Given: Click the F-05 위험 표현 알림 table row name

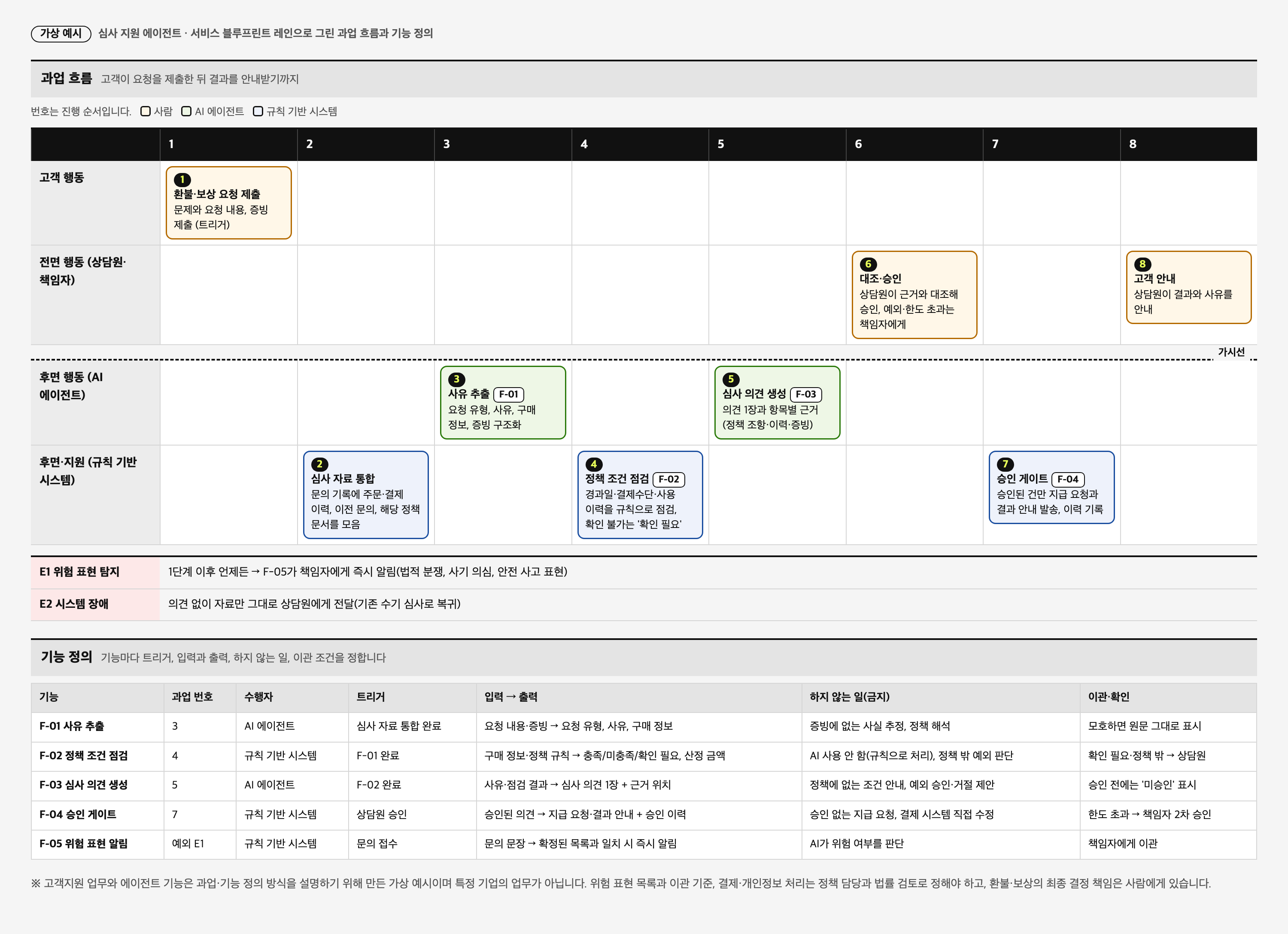Looking at the screenshot, I should [x=83, y=844].
